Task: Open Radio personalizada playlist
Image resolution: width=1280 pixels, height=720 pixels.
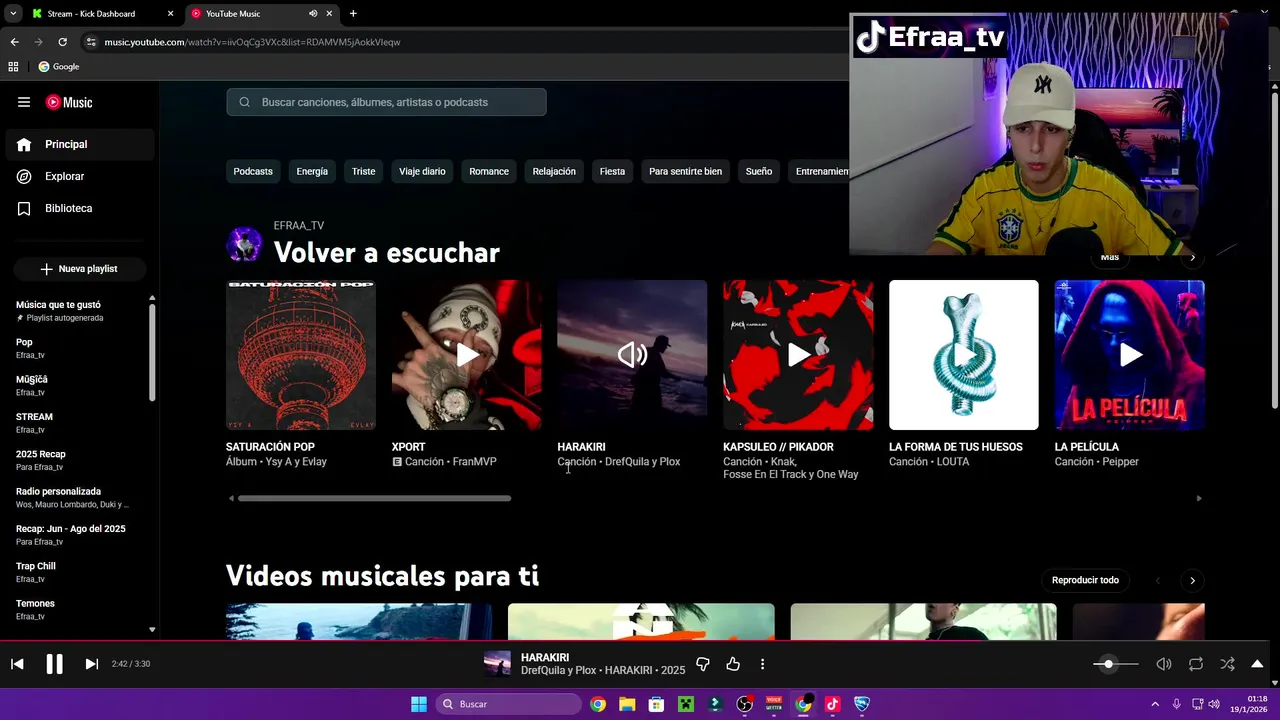Action: pos(80,498)
